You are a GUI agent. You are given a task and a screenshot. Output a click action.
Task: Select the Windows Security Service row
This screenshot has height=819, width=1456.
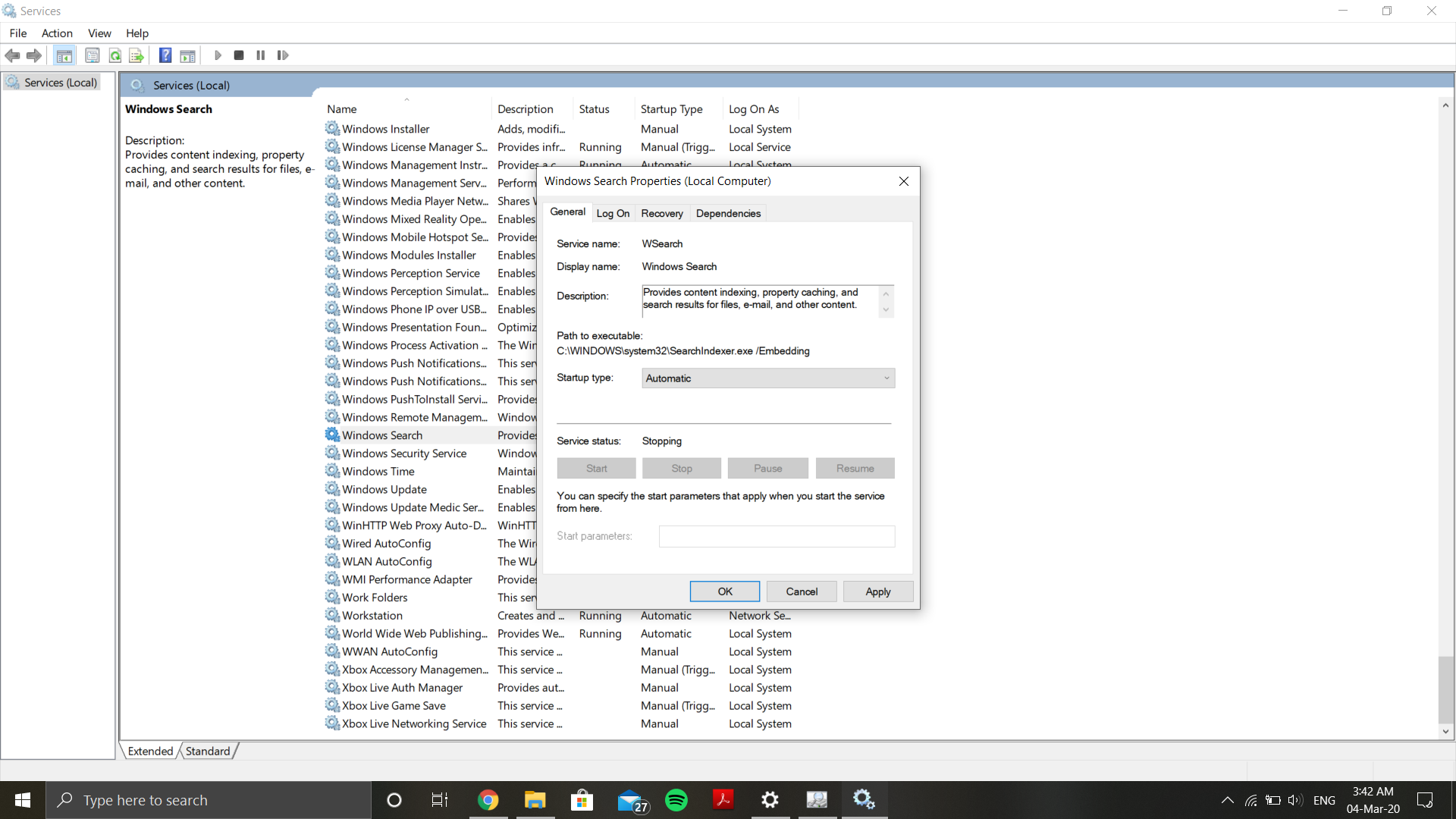pyautogui.click(x=404, y=453)
